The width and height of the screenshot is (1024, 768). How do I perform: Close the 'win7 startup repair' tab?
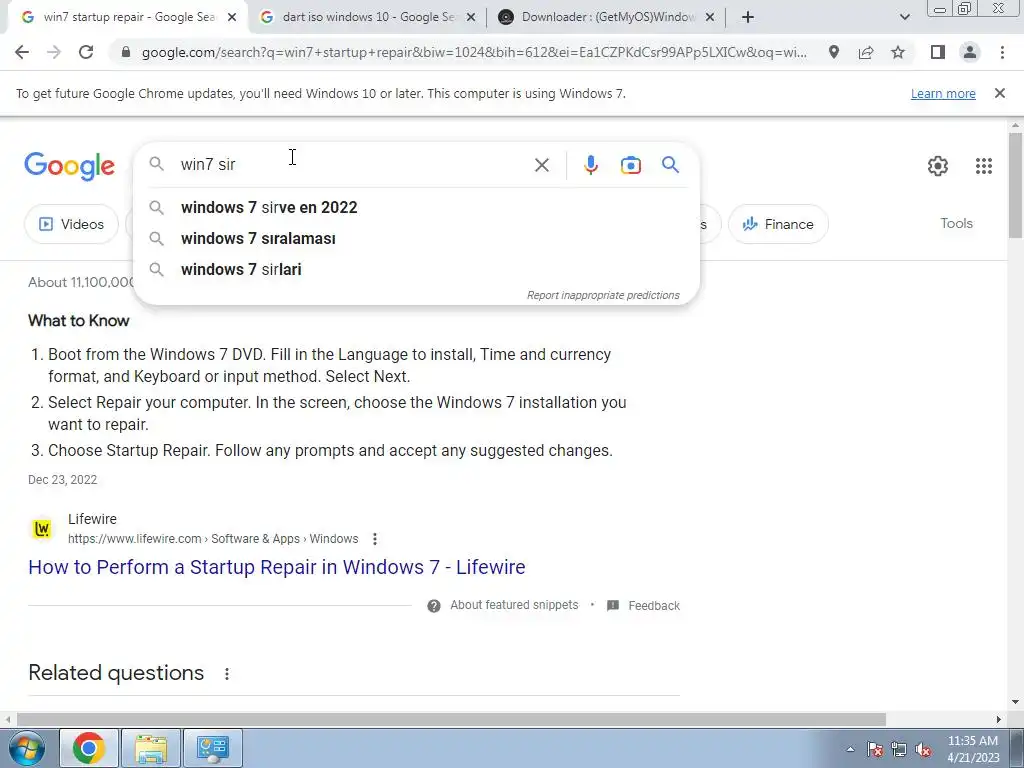click(232, 18)
